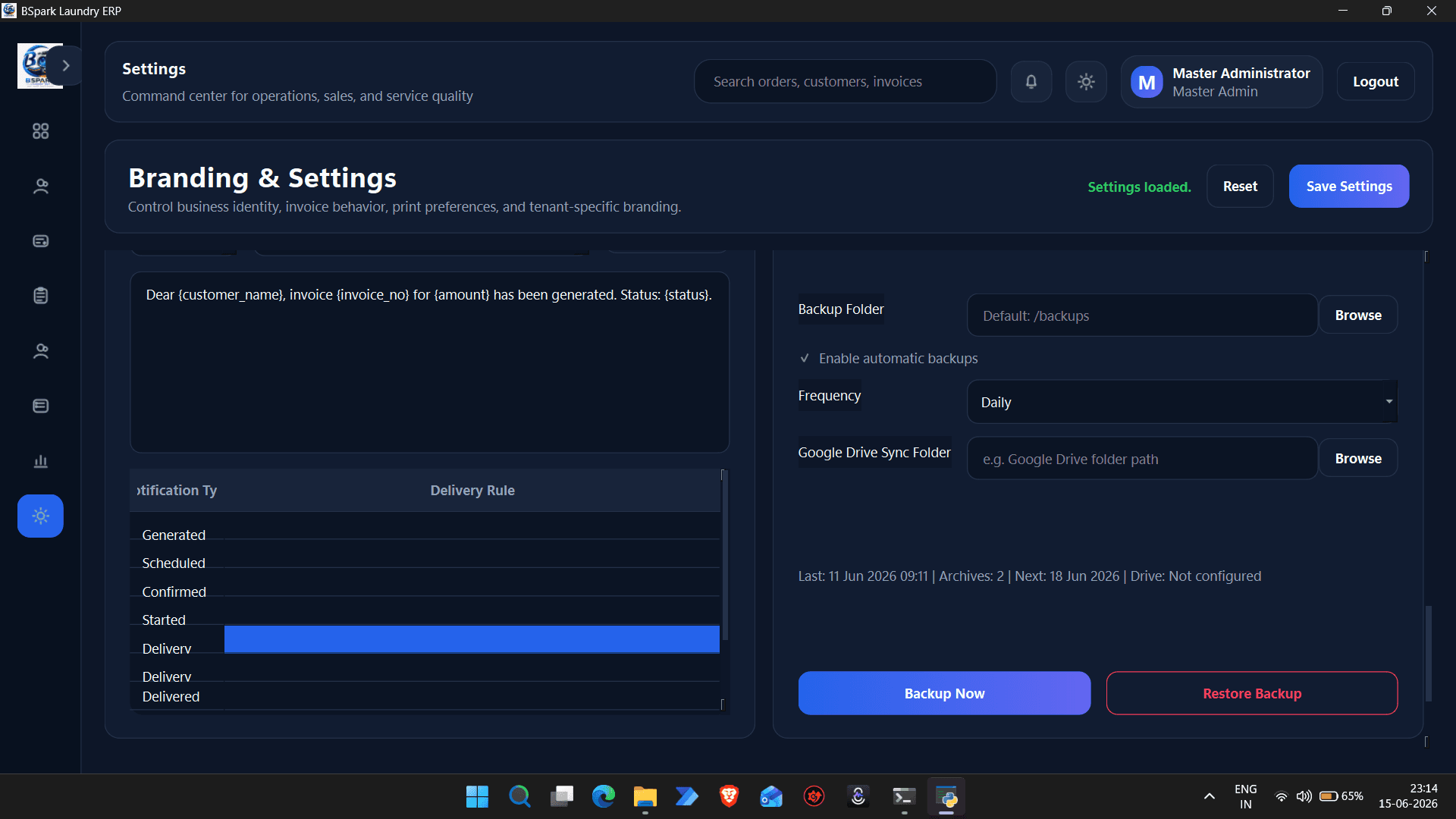This screenshot has height=819, width=1456.
Task: Open the red circular app taskbar icon
Action: click(x=814, y=797)
